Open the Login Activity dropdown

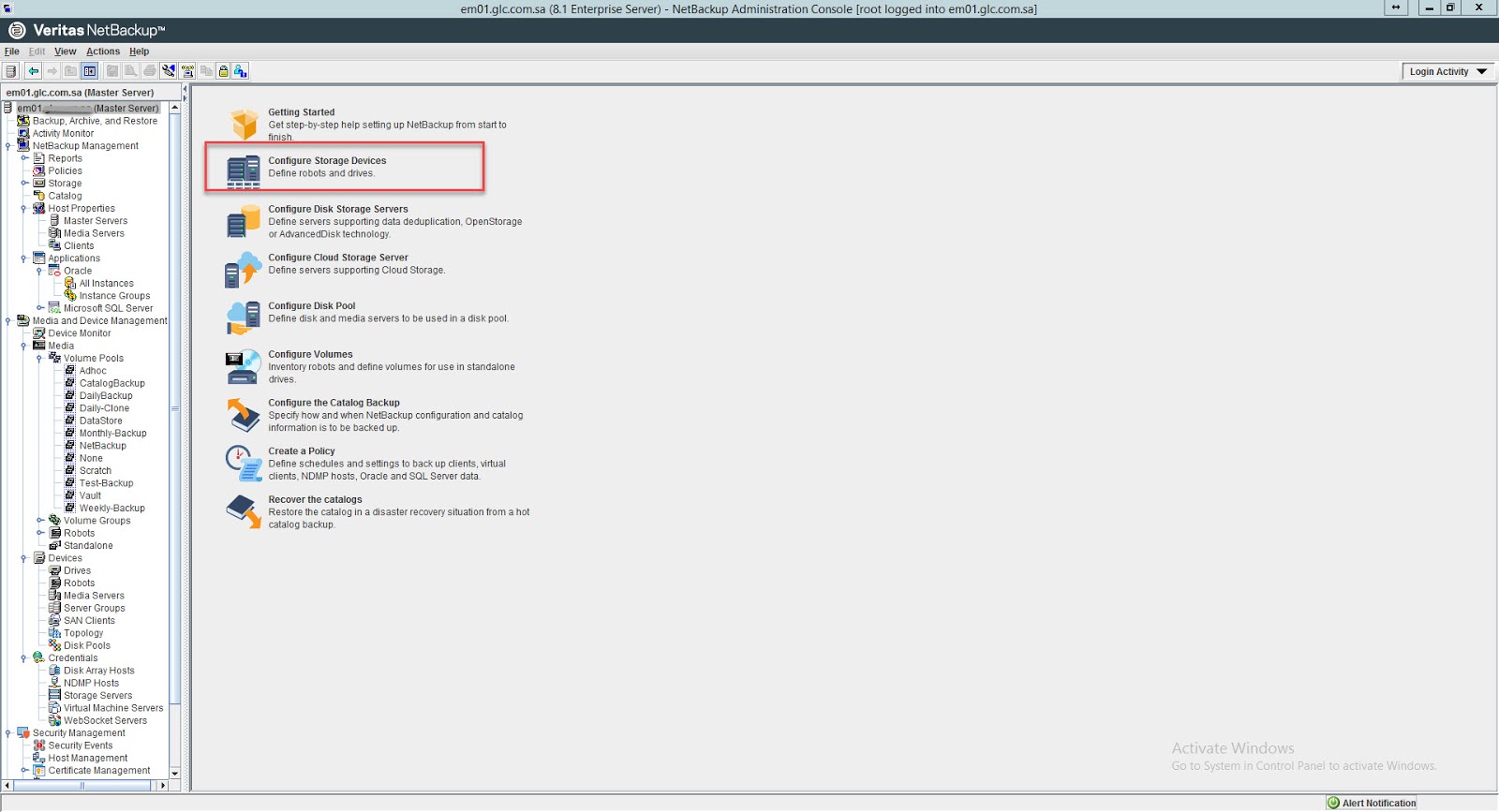click(x=1447, y=71)
